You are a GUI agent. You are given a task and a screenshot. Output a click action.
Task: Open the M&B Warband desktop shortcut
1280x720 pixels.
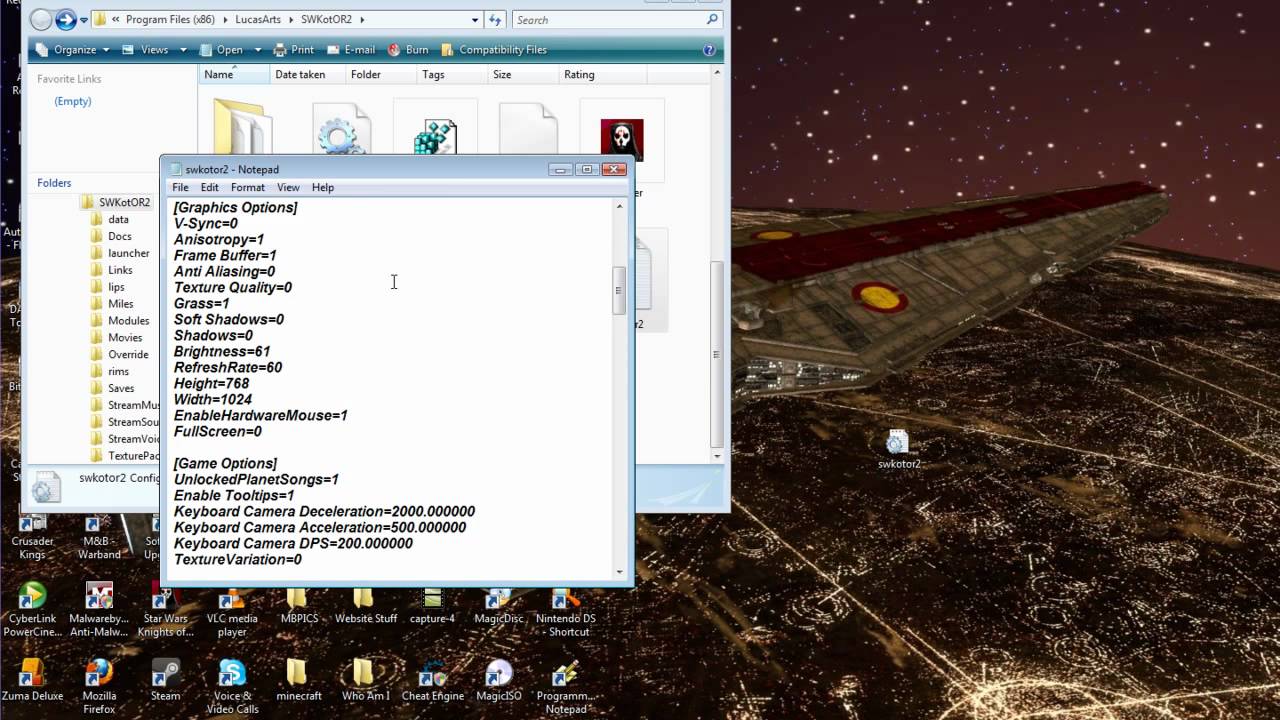pos(99,538)
